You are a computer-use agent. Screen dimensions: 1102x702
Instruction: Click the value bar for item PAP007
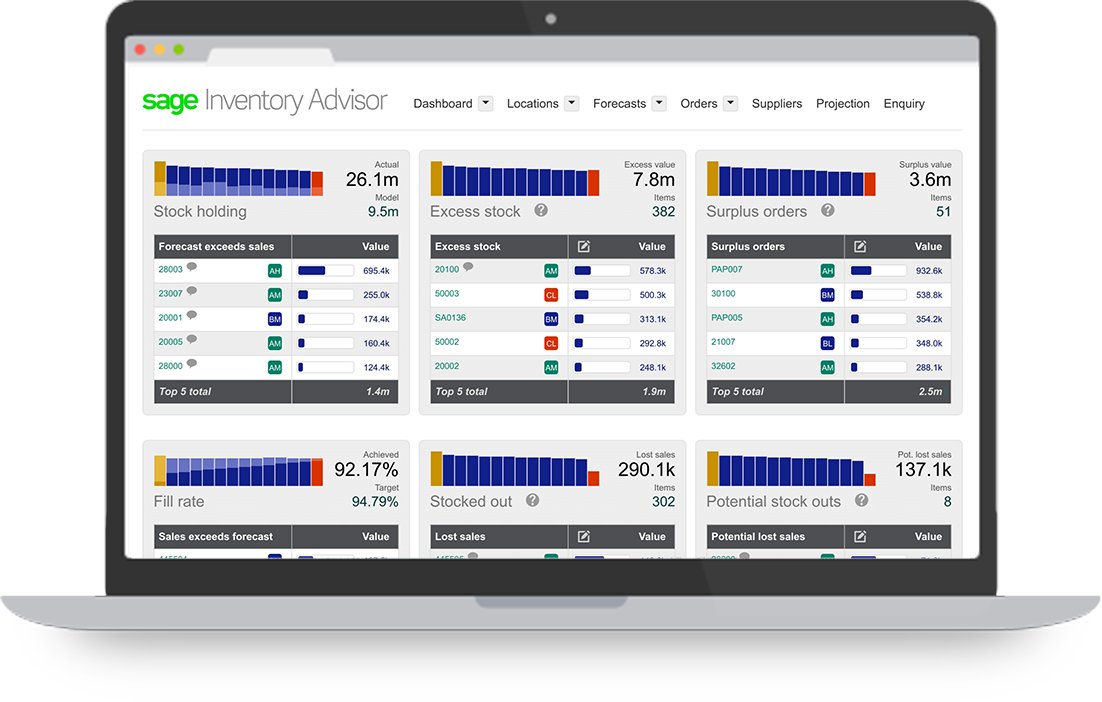click(879, 271)
